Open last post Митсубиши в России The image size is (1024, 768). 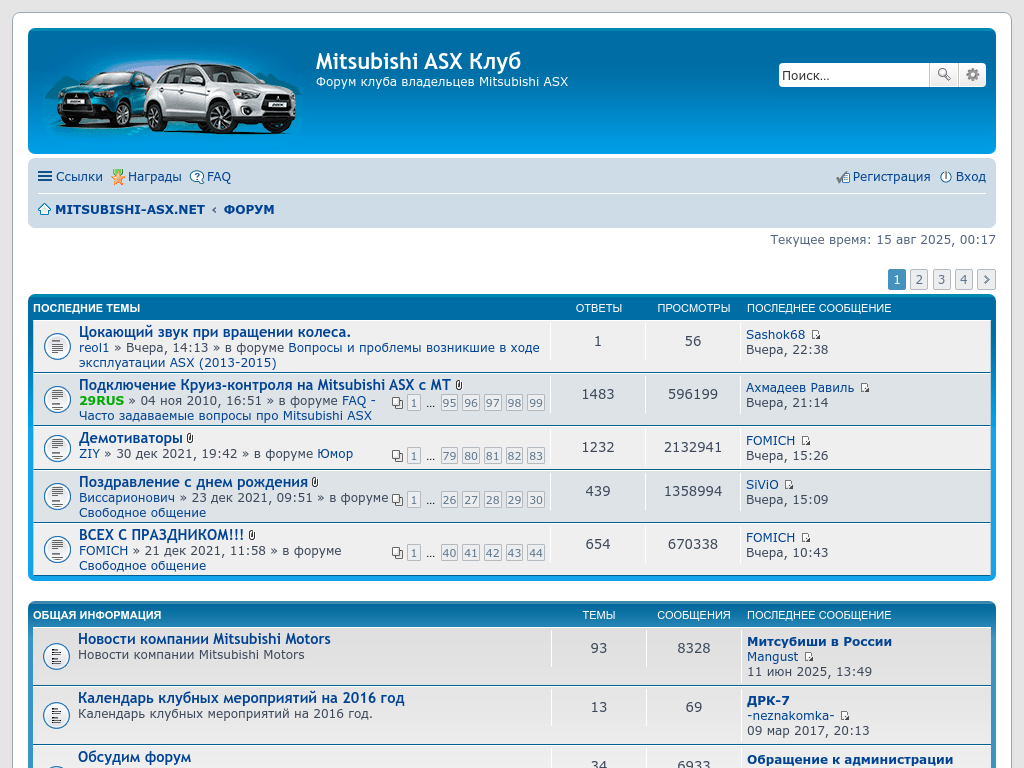click(x=820, y=641)
